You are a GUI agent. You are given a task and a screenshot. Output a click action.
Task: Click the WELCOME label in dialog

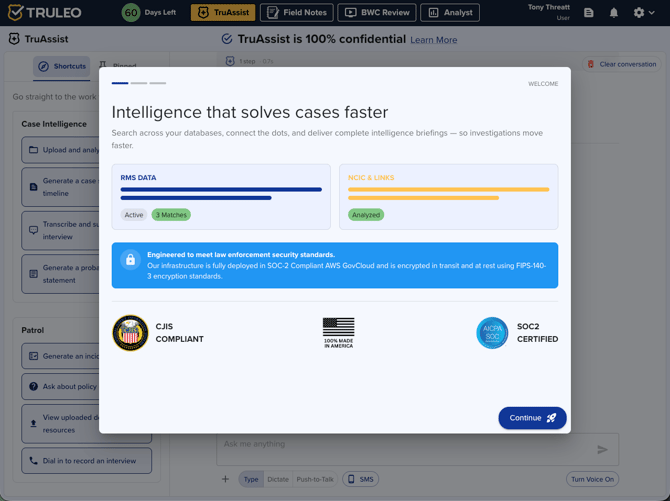(x=543, y=84)
